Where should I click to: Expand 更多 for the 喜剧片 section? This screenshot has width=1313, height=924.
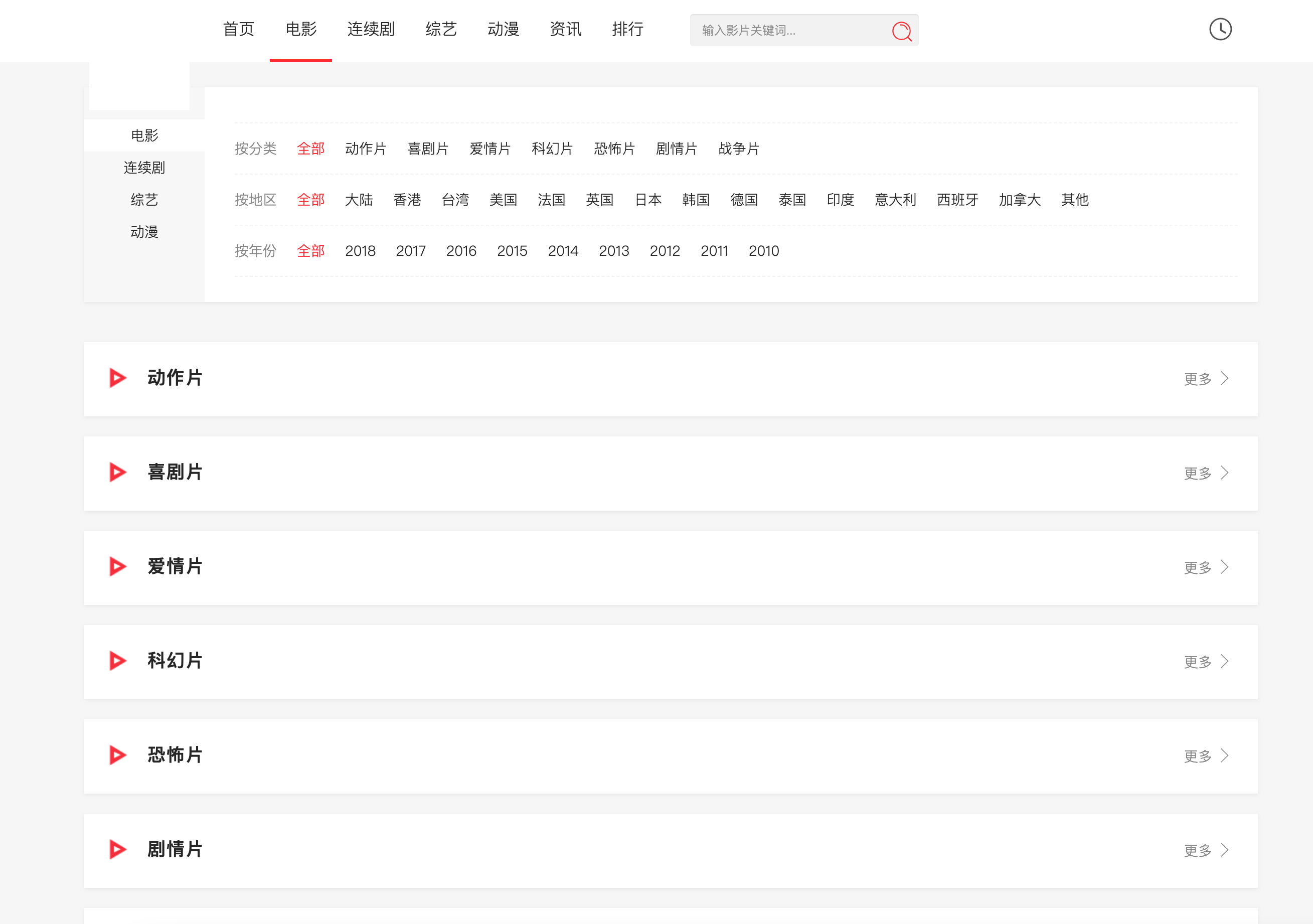point(1206,473)
